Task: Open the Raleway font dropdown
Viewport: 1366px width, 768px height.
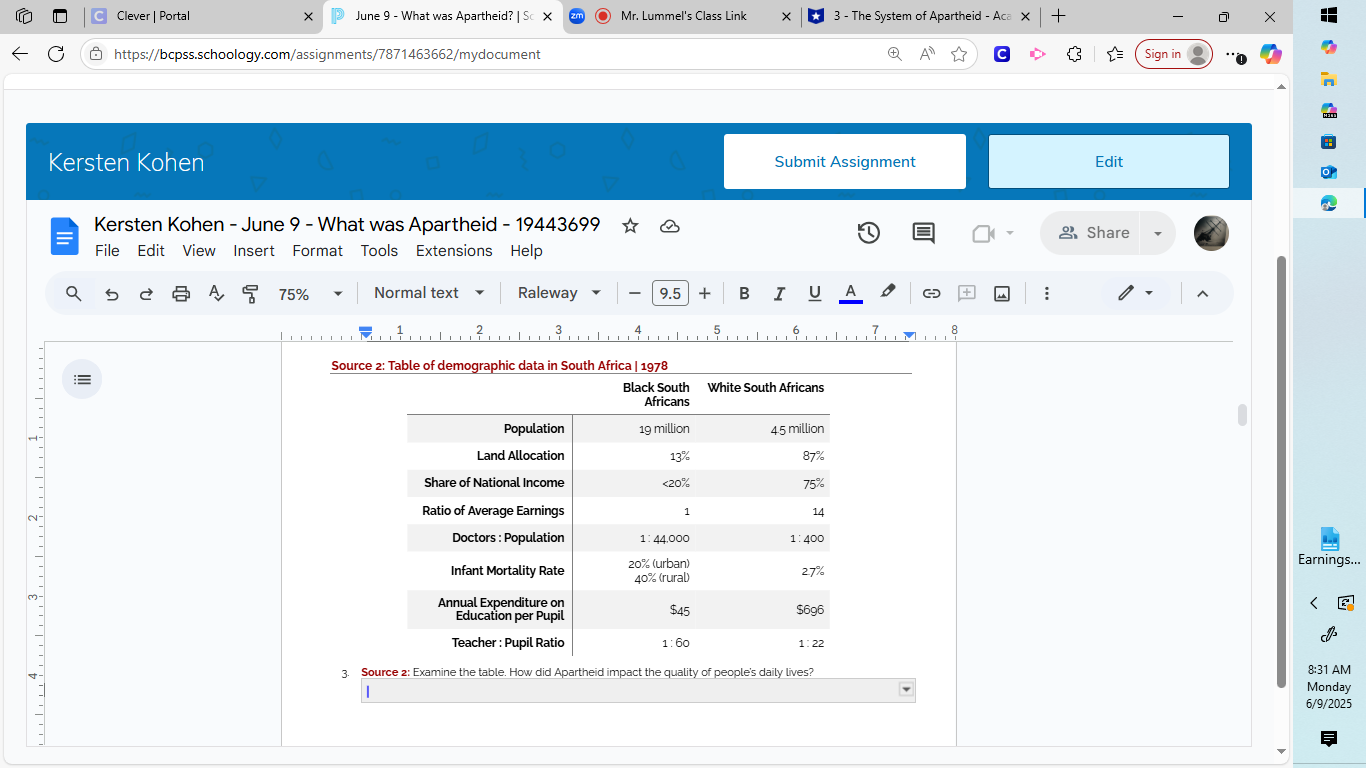Action: (559, 293)
